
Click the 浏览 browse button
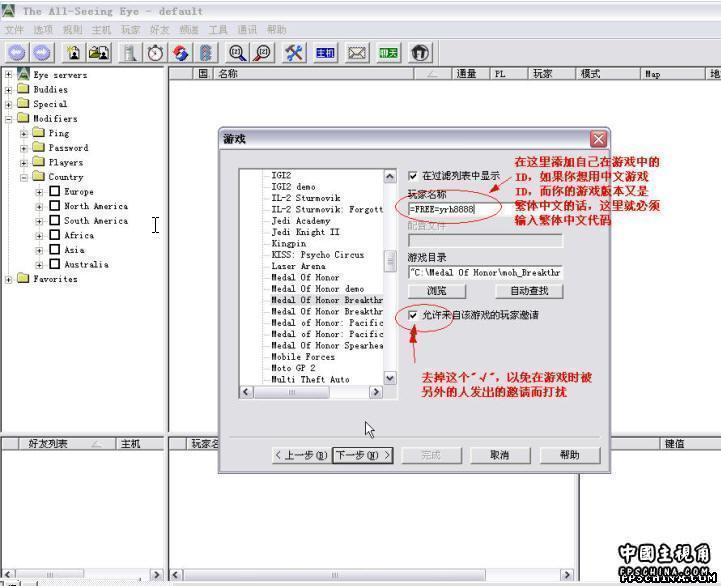tap(436, 291)
